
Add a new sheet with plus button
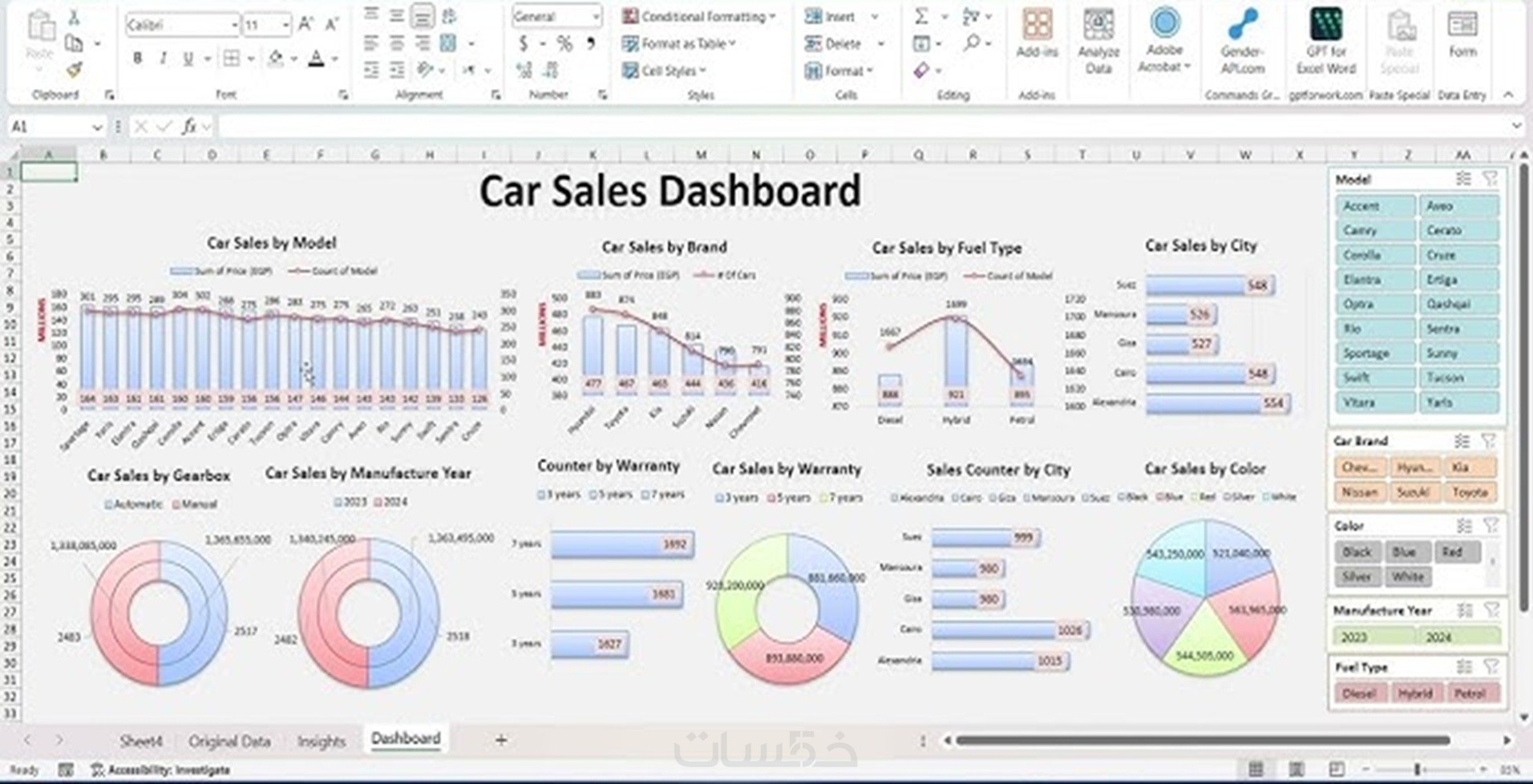pyautogui.click(x=501, y=740)
